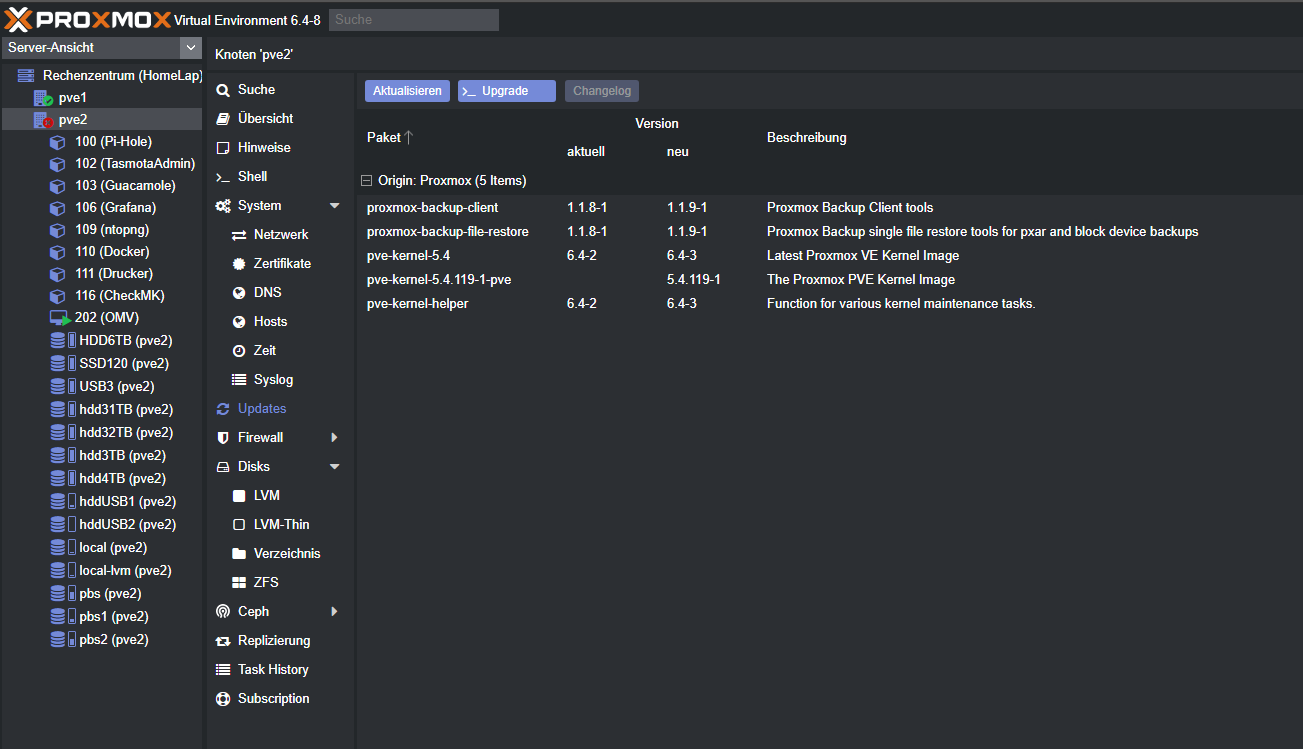1303x749 pixels.
Task: Collapse the Origin: Proxmox group
Action: [366, 181]
